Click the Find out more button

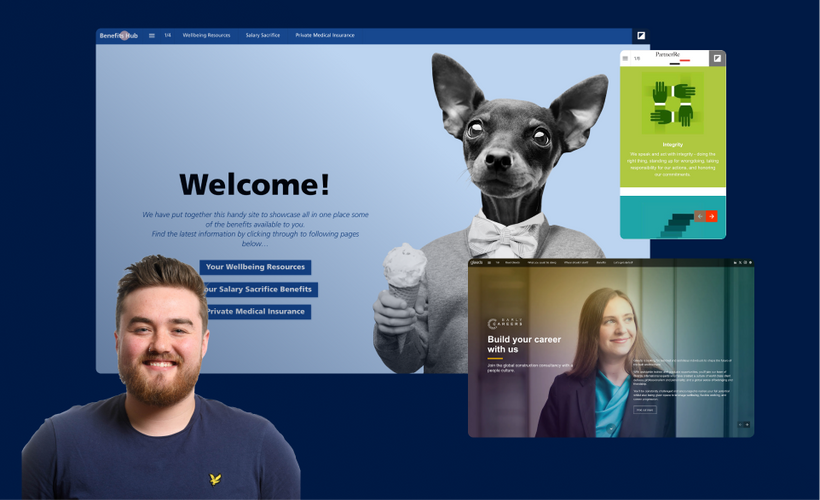tap(645, 409)
